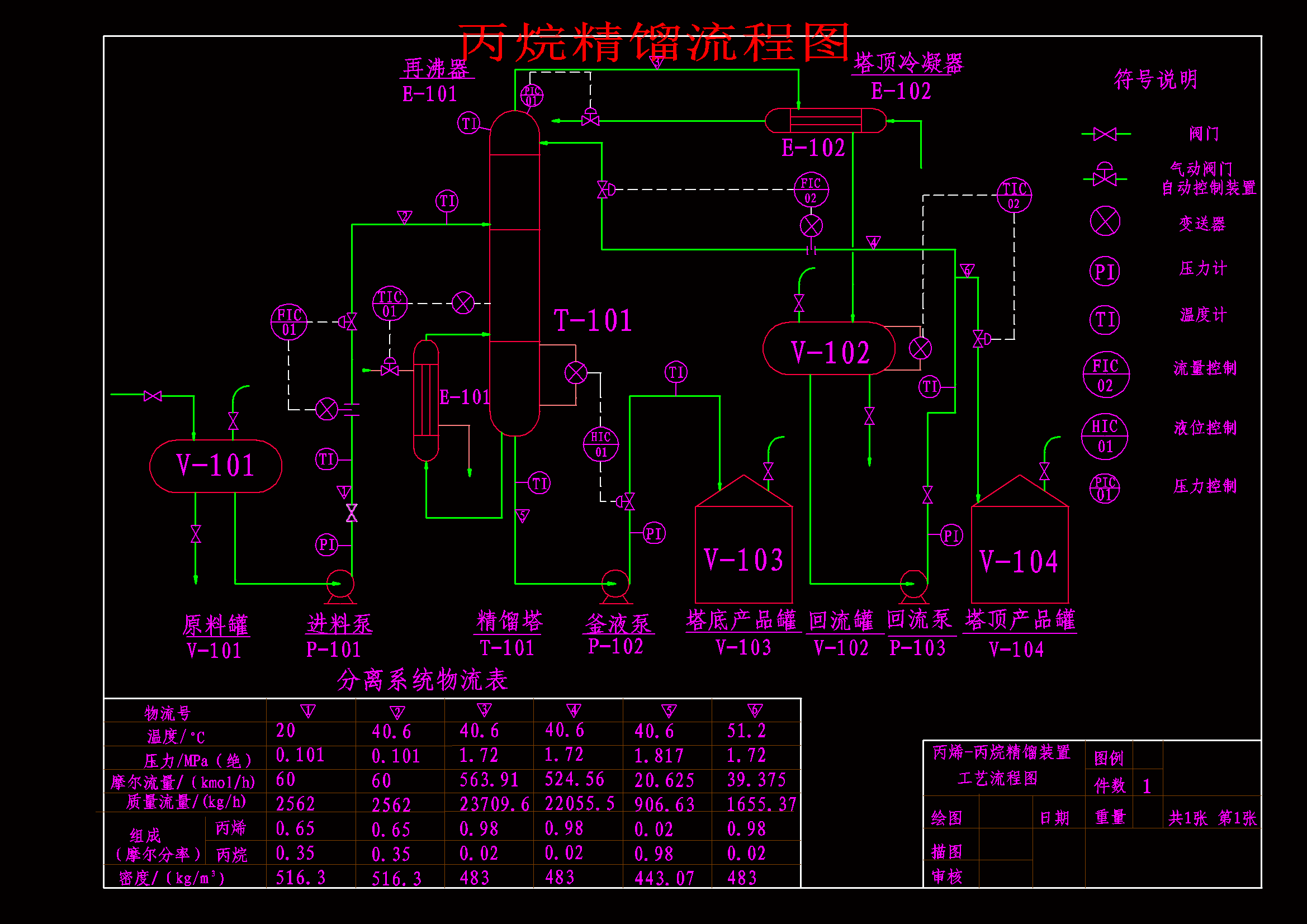This screenshot has width=1307, height=924.
Task: Click the table cell 906.63
Action: 664,804
